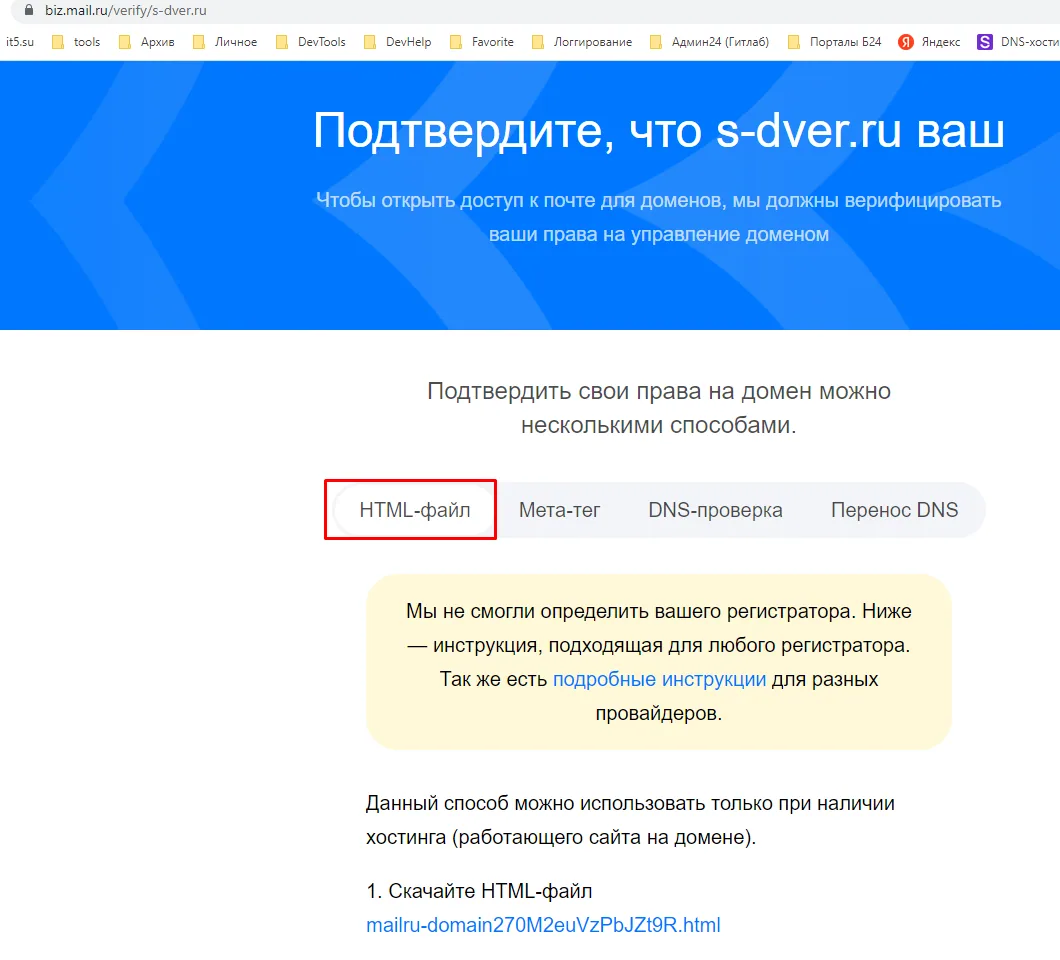Open the DevHelp bookmark folder
This screenshot has height=960, width=1060.
(398, 42)
